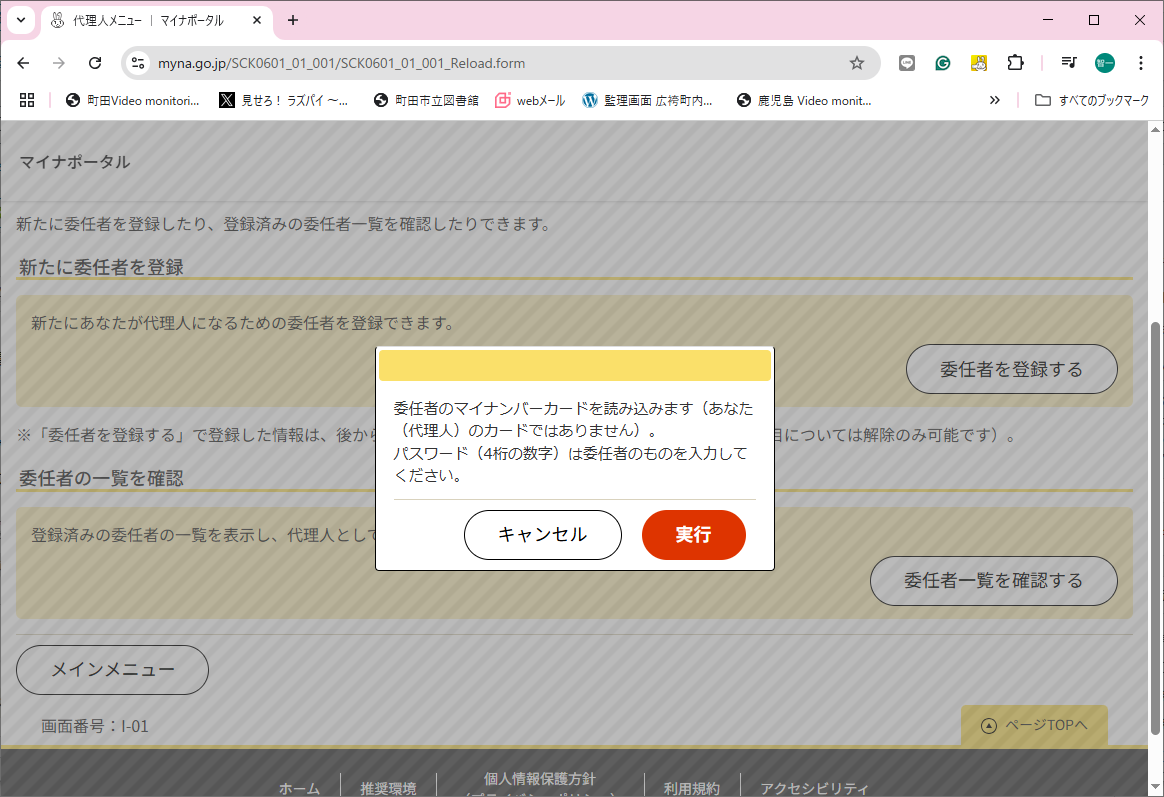Viewport: 1164px width, 797px height.
Task: Click the media control icon in the toolbar
Action: point(1069,63)
